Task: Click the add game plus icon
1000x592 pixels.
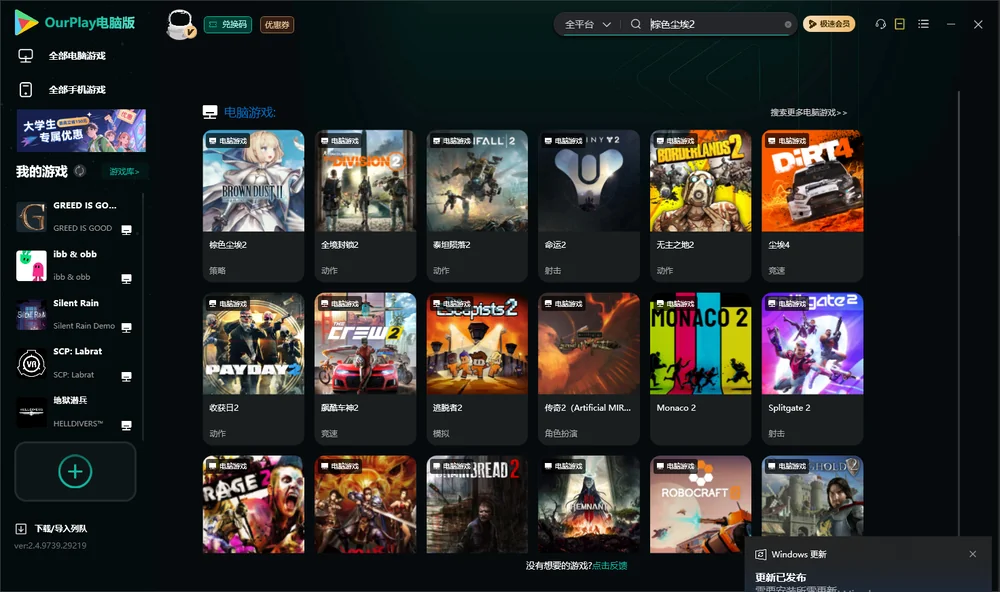Action: 75,471
